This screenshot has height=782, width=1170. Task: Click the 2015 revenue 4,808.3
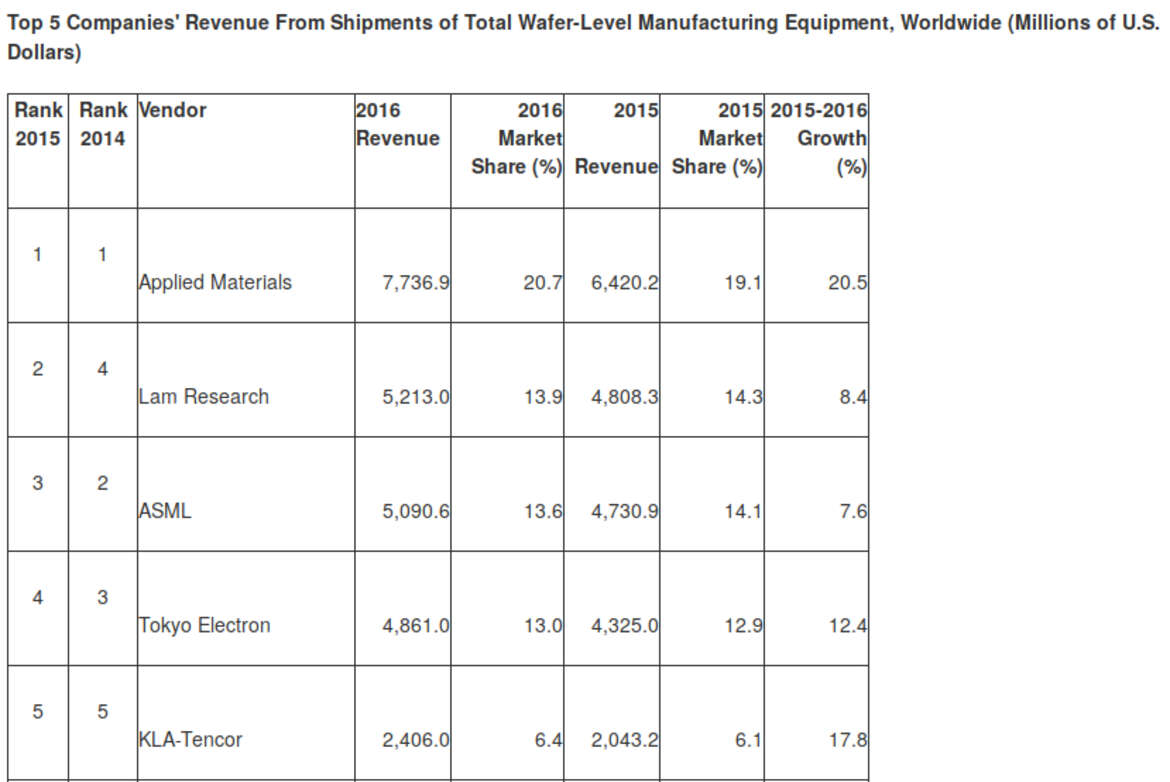[x=625, y=397]
